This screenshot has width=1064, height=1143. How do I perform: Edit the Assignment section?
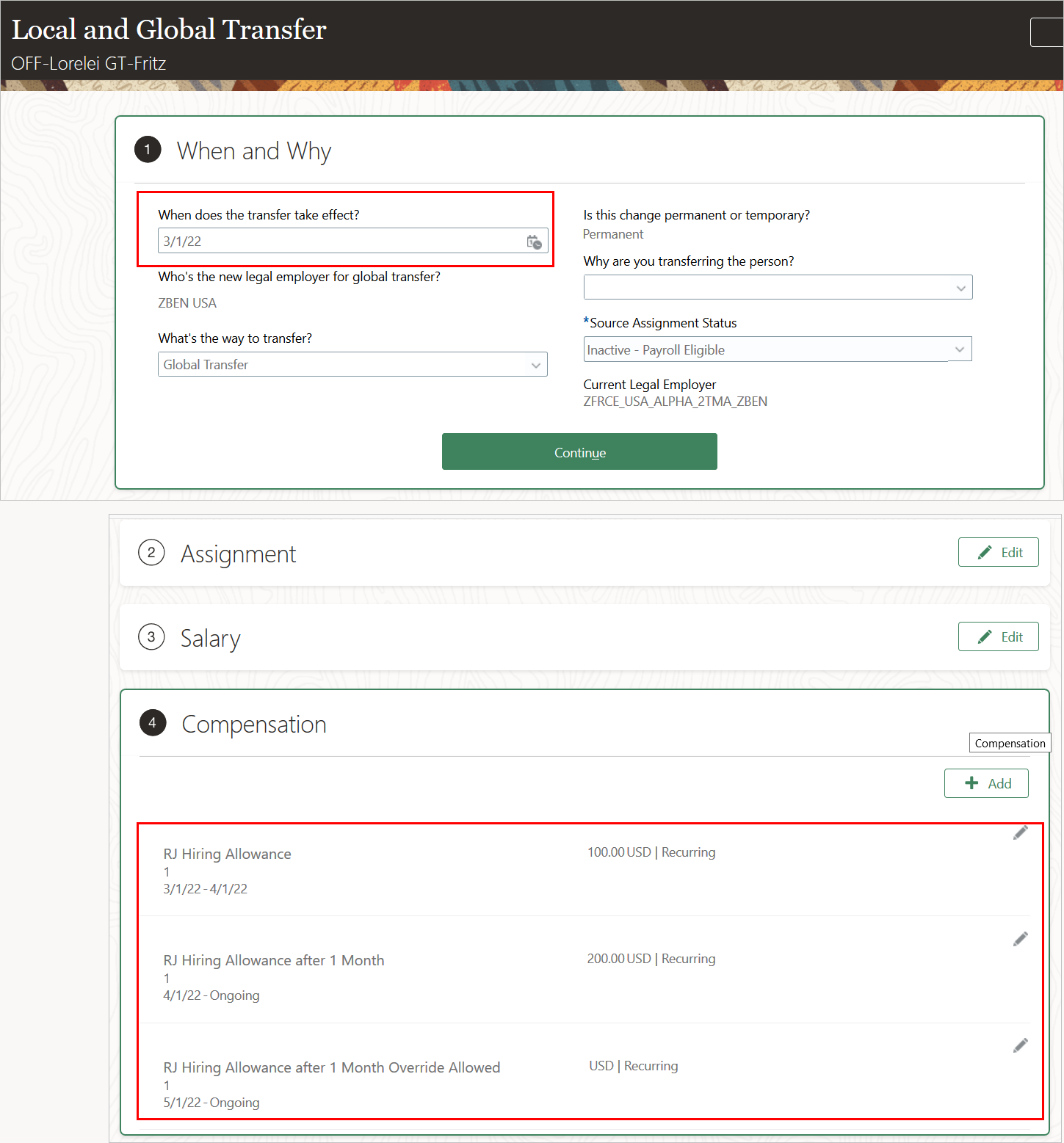point(998,552)
